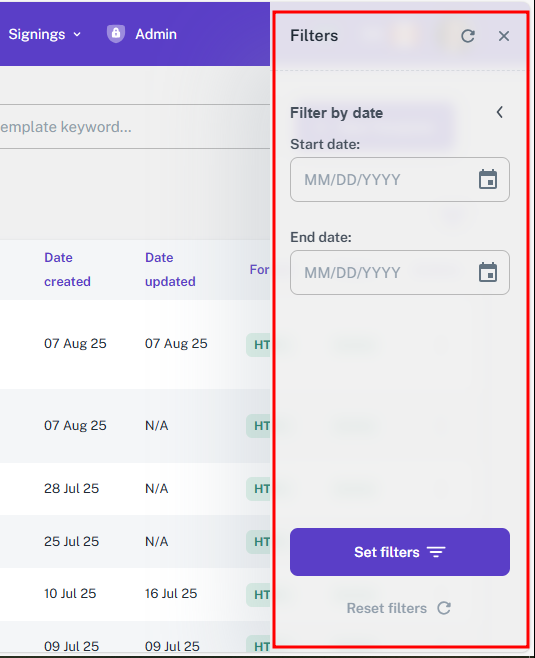Select the row updated 16 Jul 25

click(x=135, y=594)
